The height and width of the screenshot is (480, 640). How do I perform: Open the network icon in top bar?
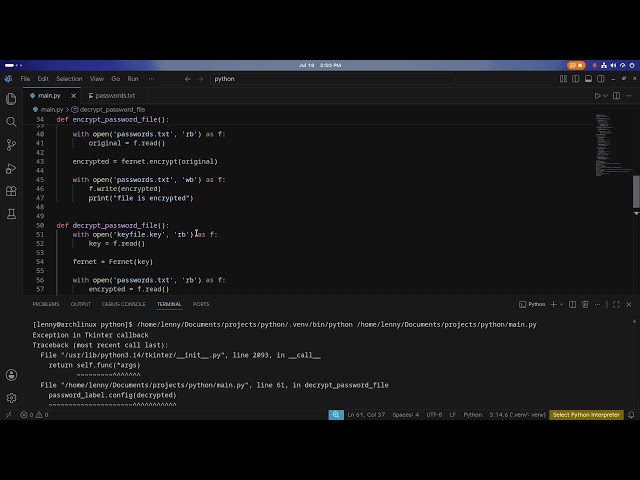pos(604,65)
